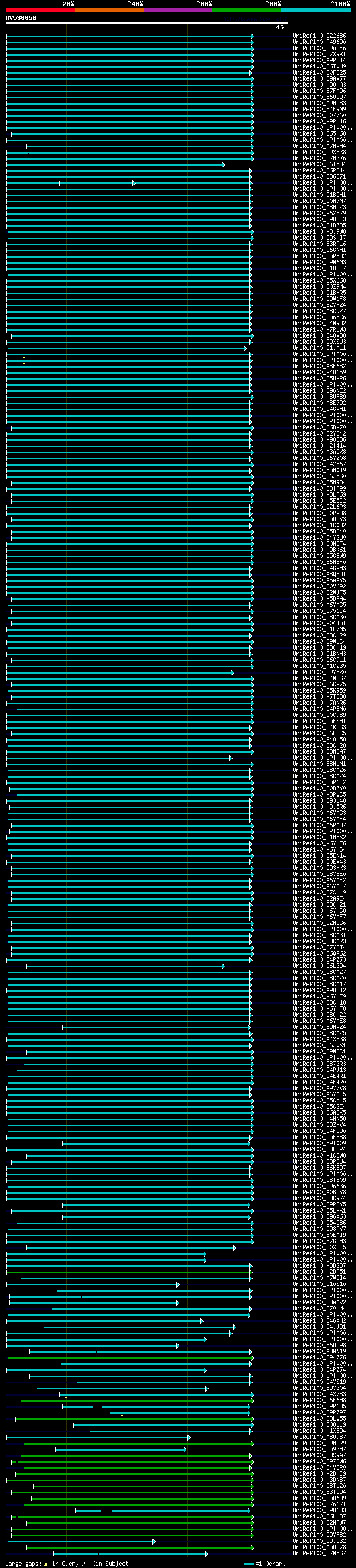Image resolution: width=356 pixels, height=1568 pixels.
Task: Click the query end position 464
Action: (x=280, y=27)
